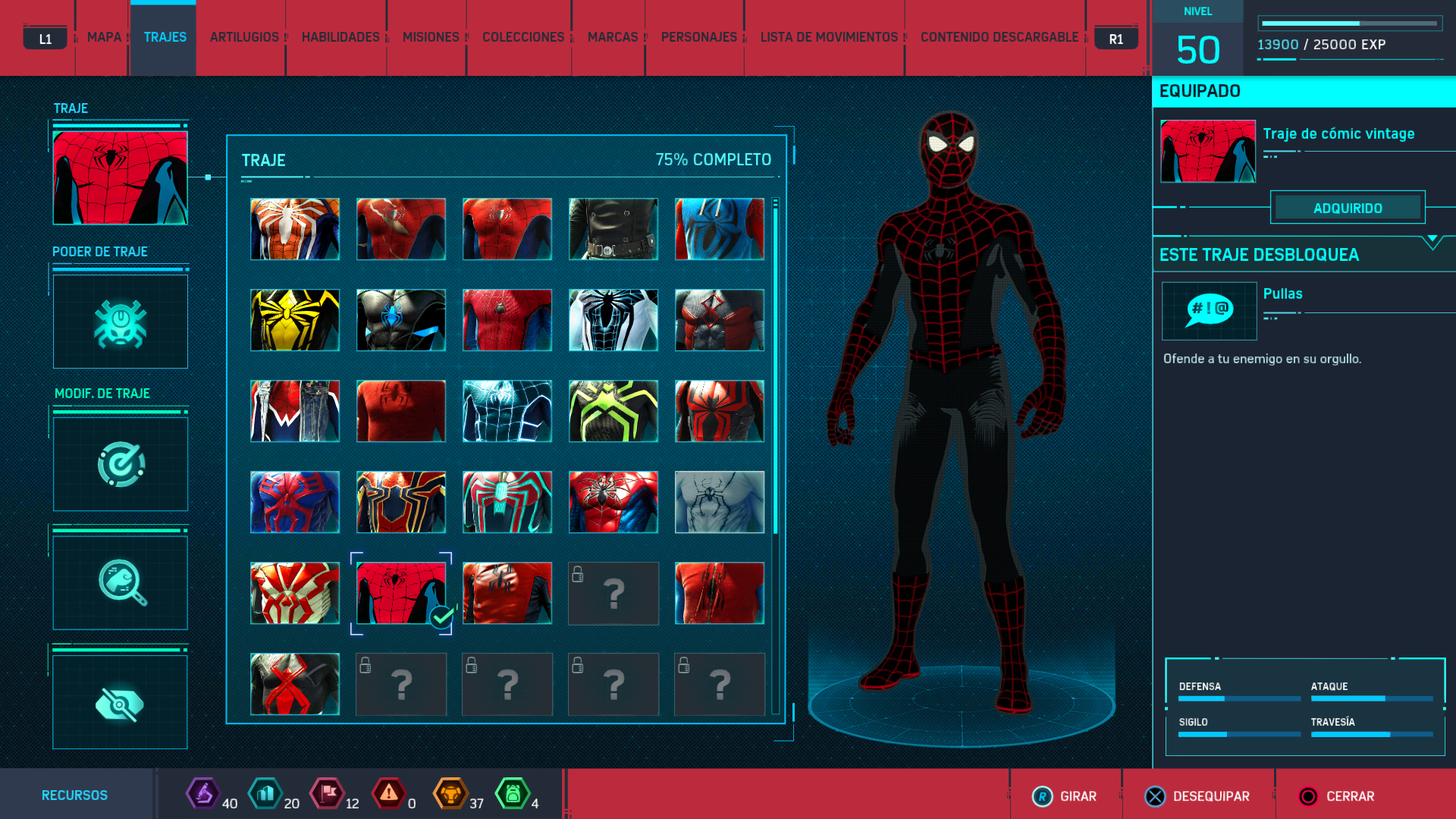Viewport: 1456px width, 819px height.
Task: Click the TRAVESÍA stat bar
Action: (1372, 734)
